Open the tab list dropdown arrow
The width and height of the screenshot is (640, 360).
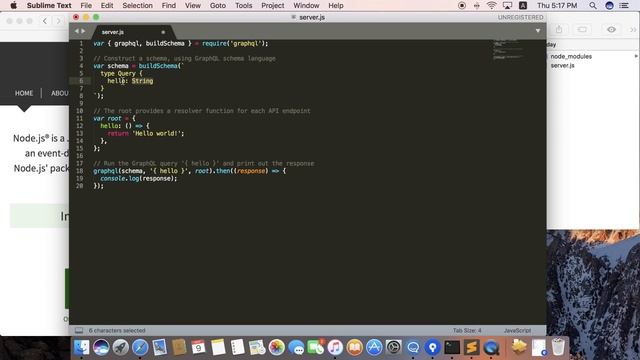[x=538, y=31]
